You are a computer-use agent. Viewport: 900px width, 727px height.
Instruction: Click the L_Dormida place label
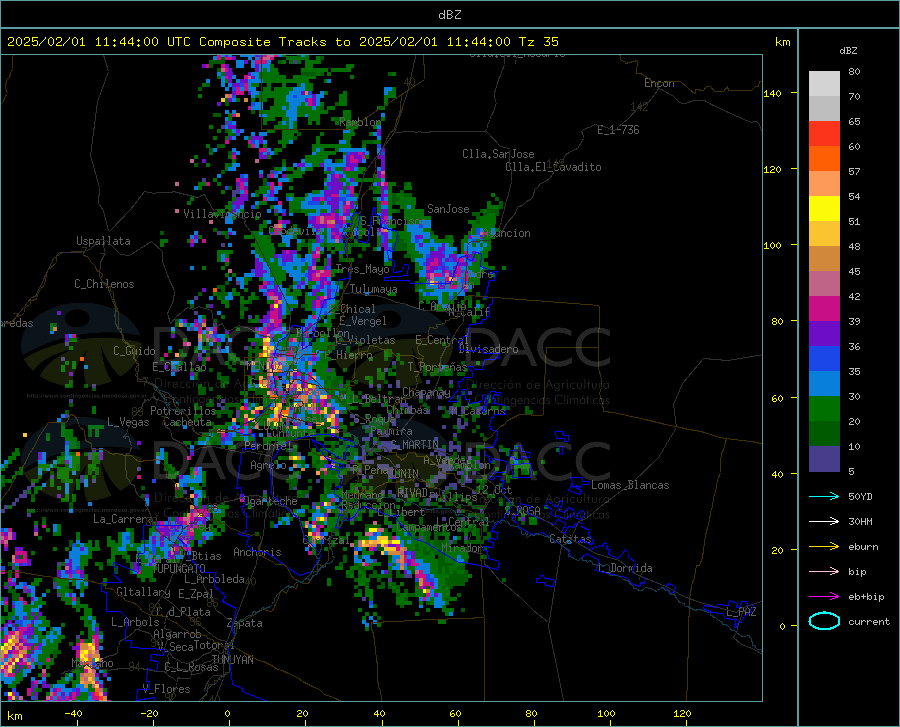pyautogui.click(x=625, y=568)
